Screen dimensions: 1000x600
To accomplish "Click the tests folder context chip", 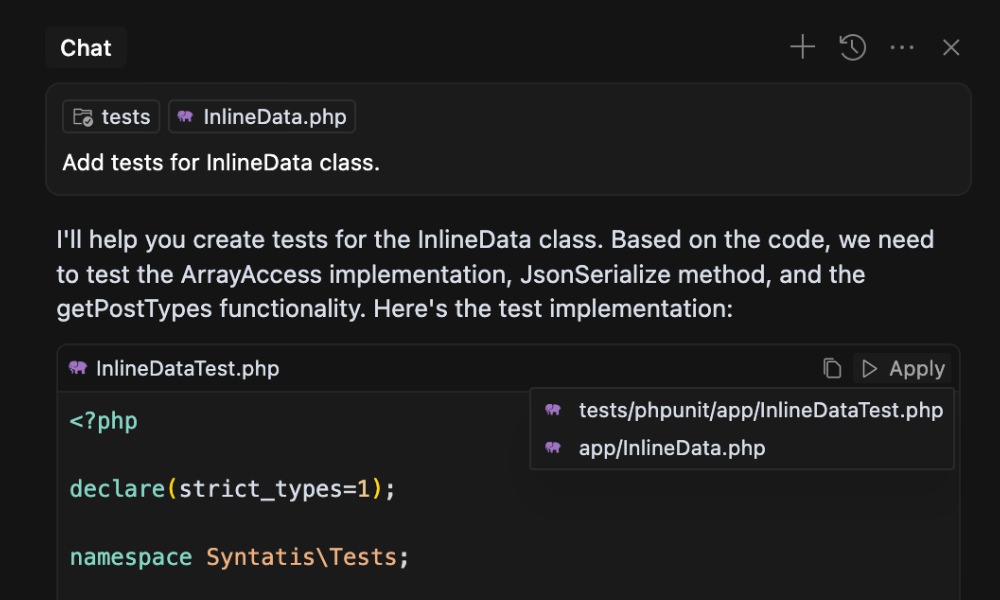I will tap(111, 117).
